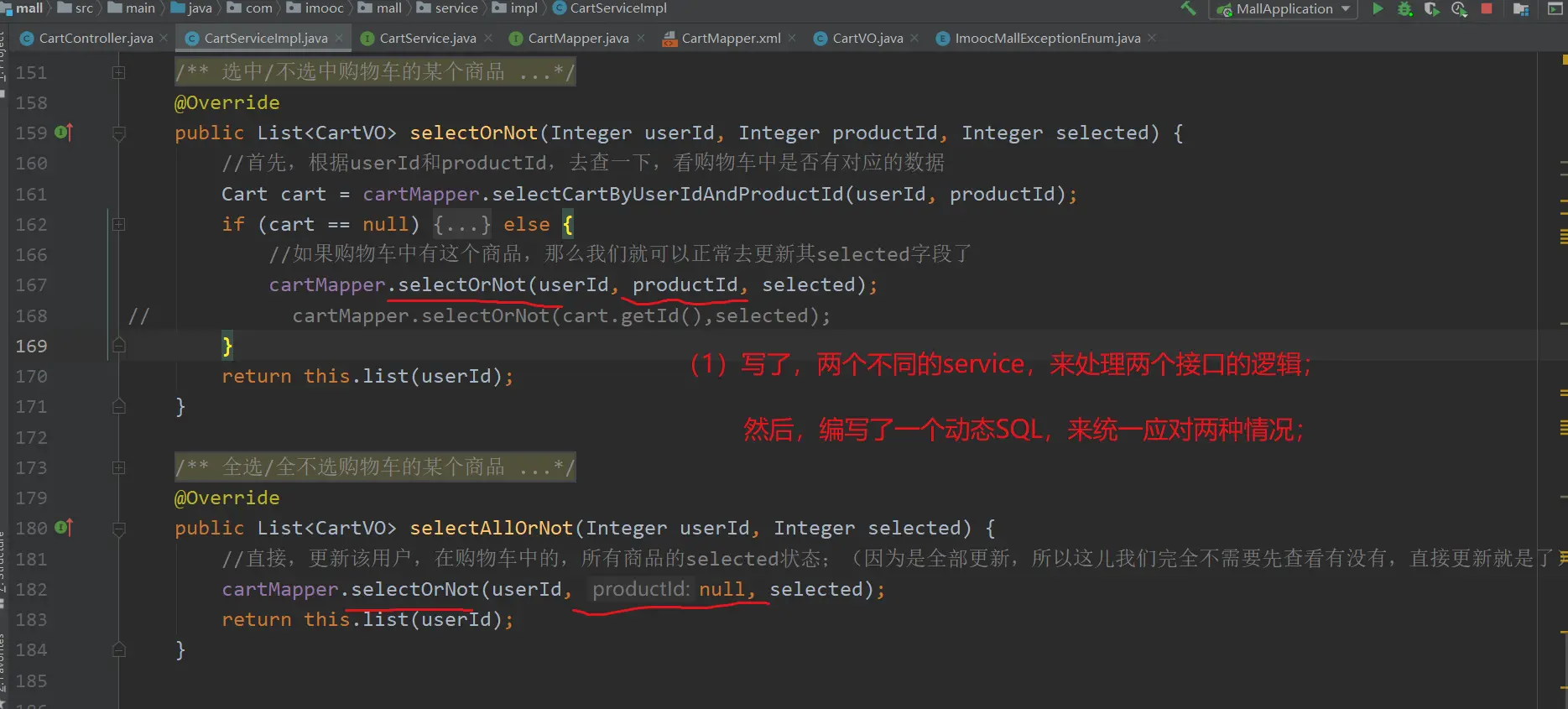Click the implements gutter icon on line 159

pos(64,133)
